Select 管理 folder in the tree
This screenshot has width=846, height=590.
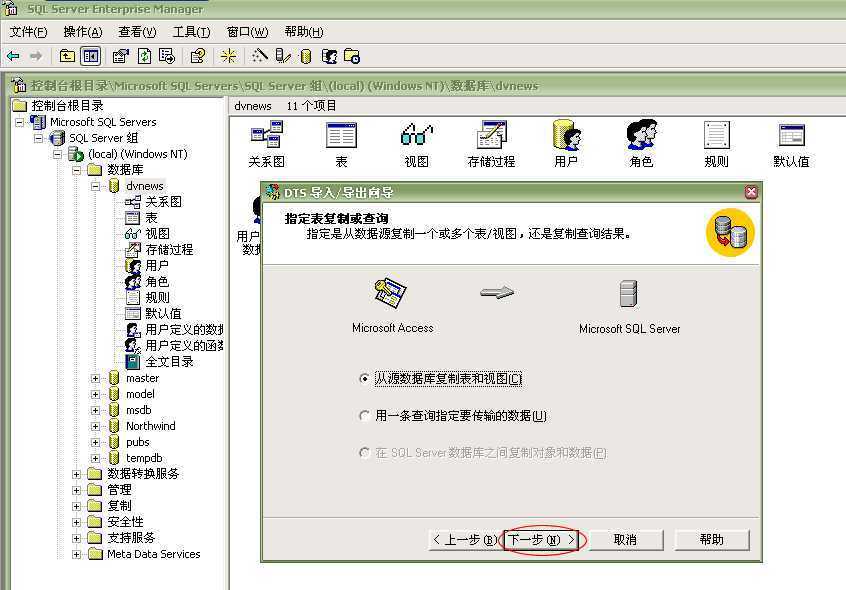(x=119, y=490)
